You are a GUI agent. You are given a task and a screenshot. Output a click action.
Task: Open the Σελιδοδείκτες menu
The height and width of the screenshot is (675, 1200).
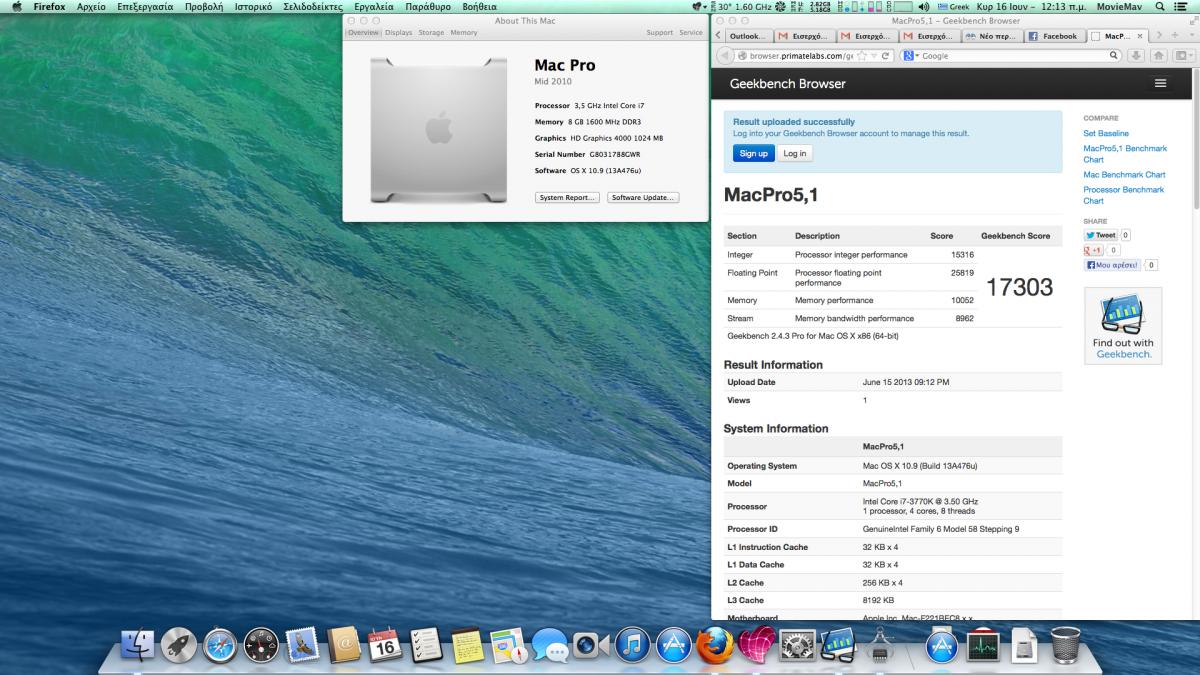(312, 6)
